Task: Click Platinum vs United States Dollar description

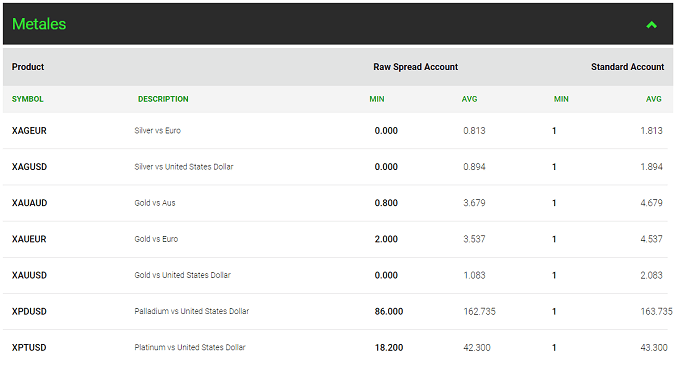Action: pyautogui.click(x=190, y=347)
